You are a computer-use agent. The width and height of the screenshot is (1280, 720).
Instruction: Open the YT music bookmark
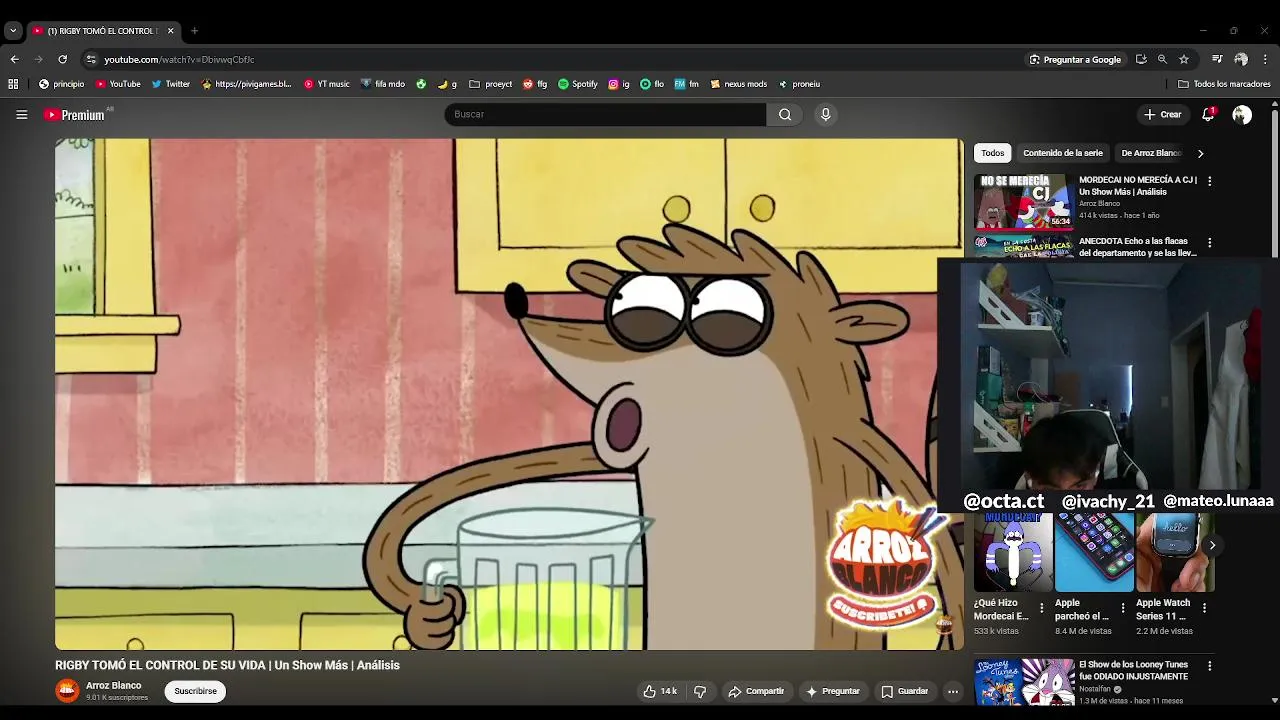[x=326, y=84]
